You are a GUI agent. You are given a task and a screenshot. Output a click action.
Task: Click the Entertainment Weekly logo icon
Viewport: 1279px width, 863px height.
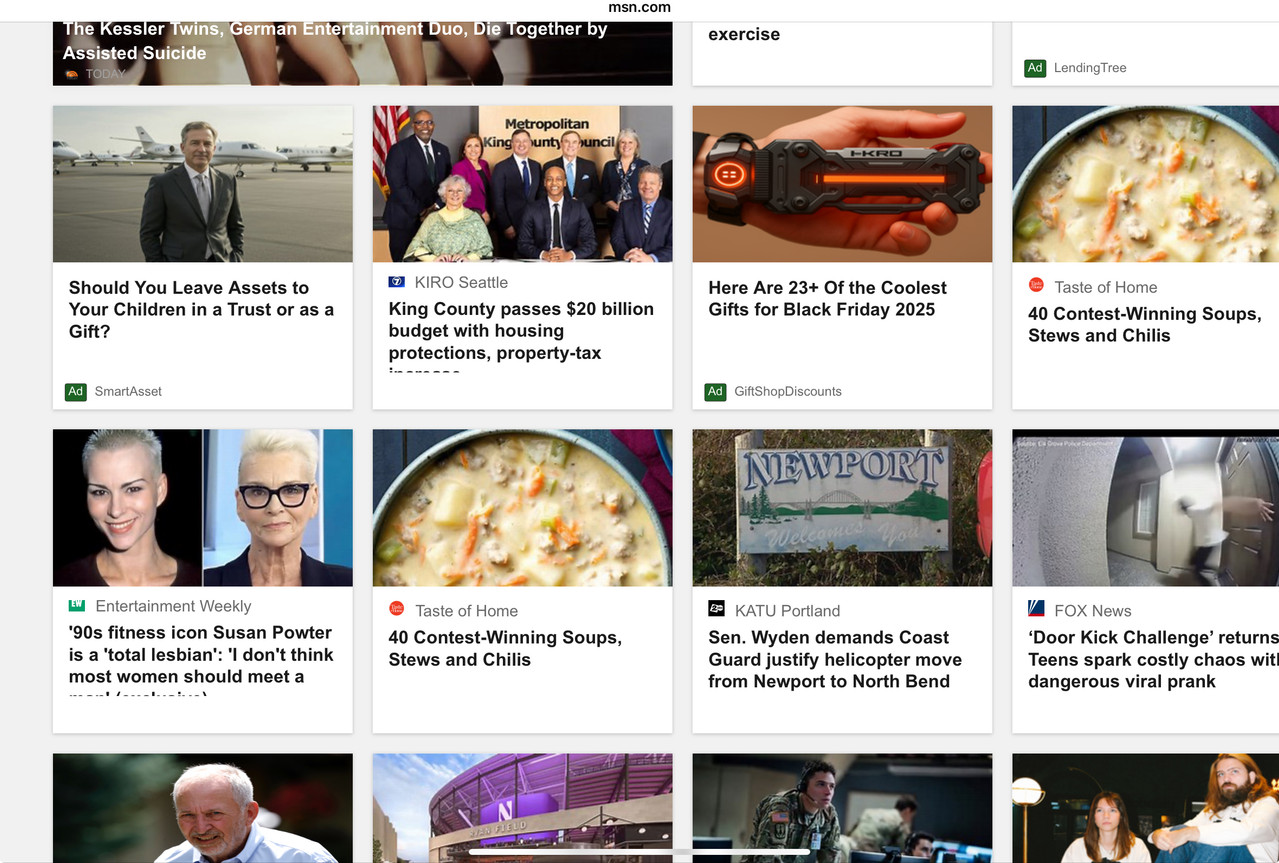tap(77, 606)
